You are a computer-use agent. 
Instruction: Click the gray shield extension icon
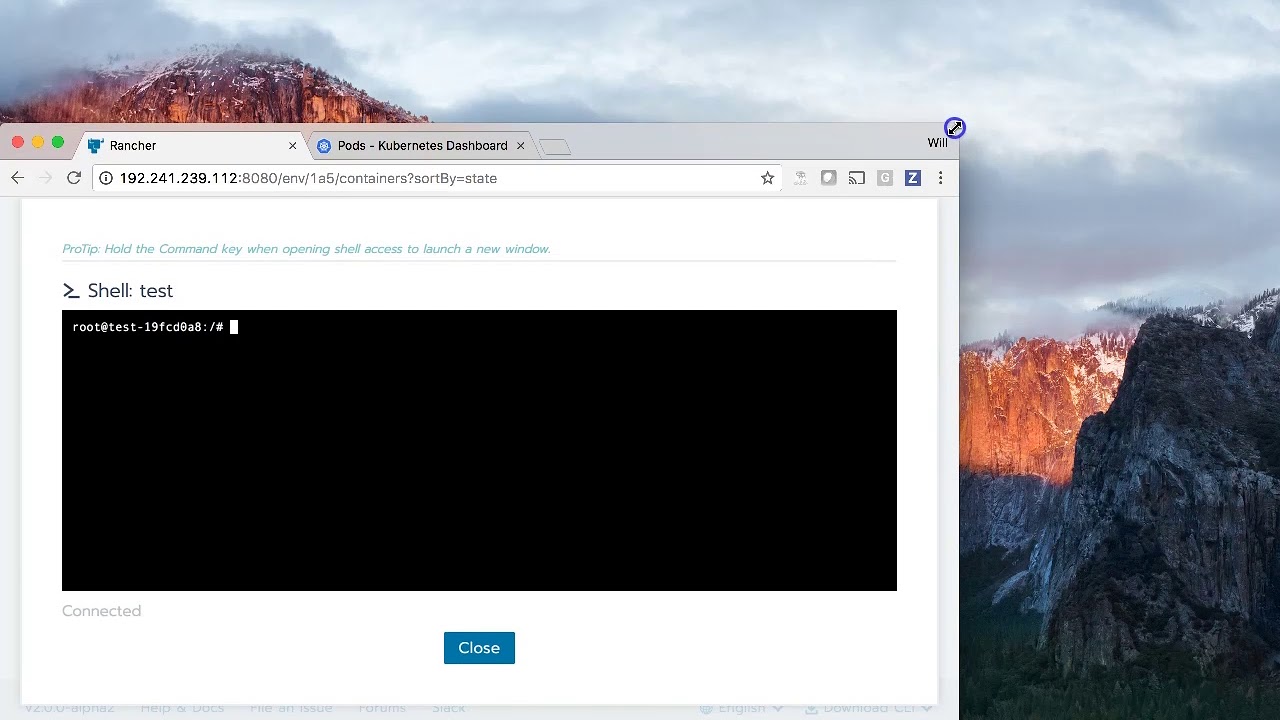click(828, 178)
